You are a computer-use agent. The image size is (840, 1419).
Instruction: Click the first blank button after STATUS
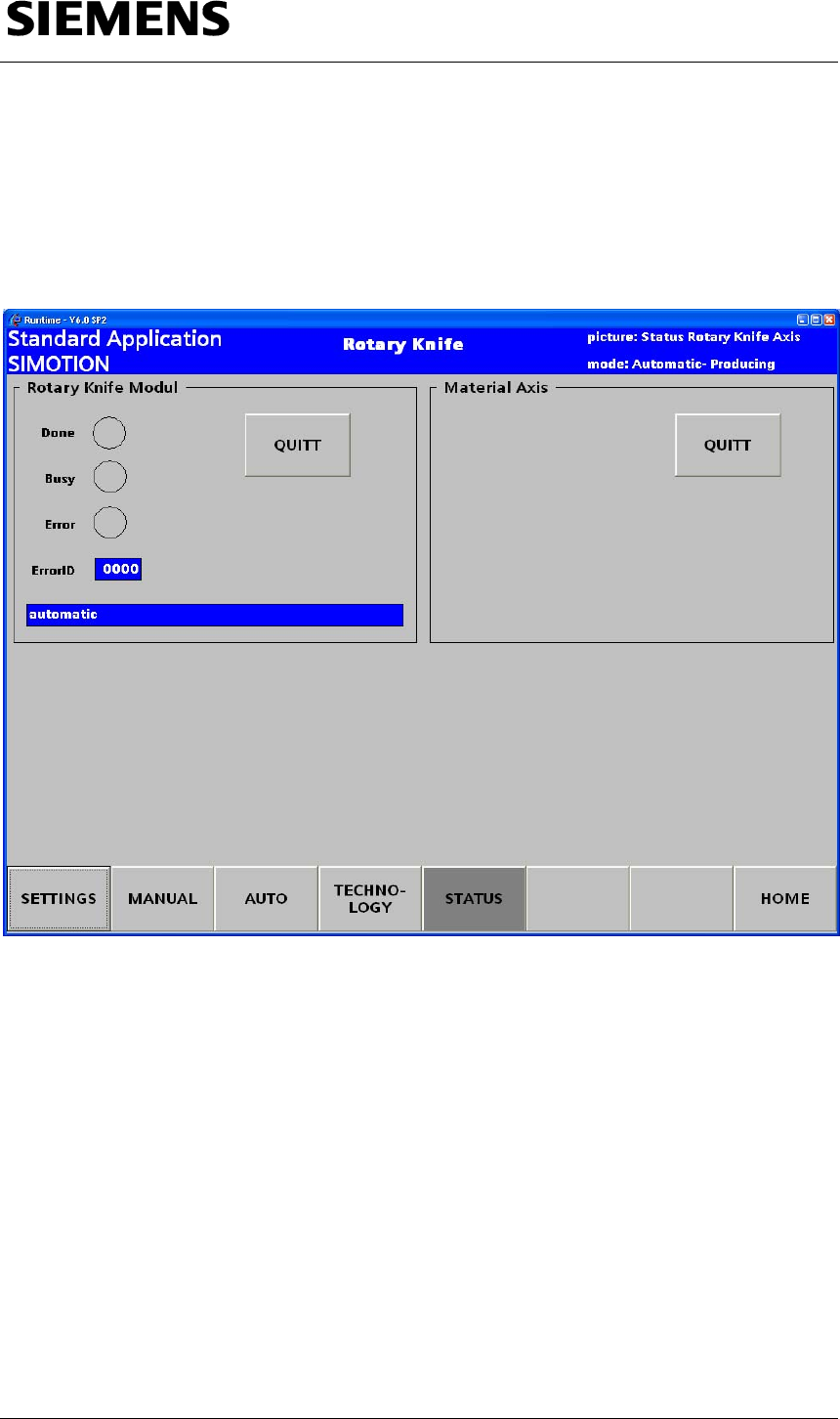point(577,898)
